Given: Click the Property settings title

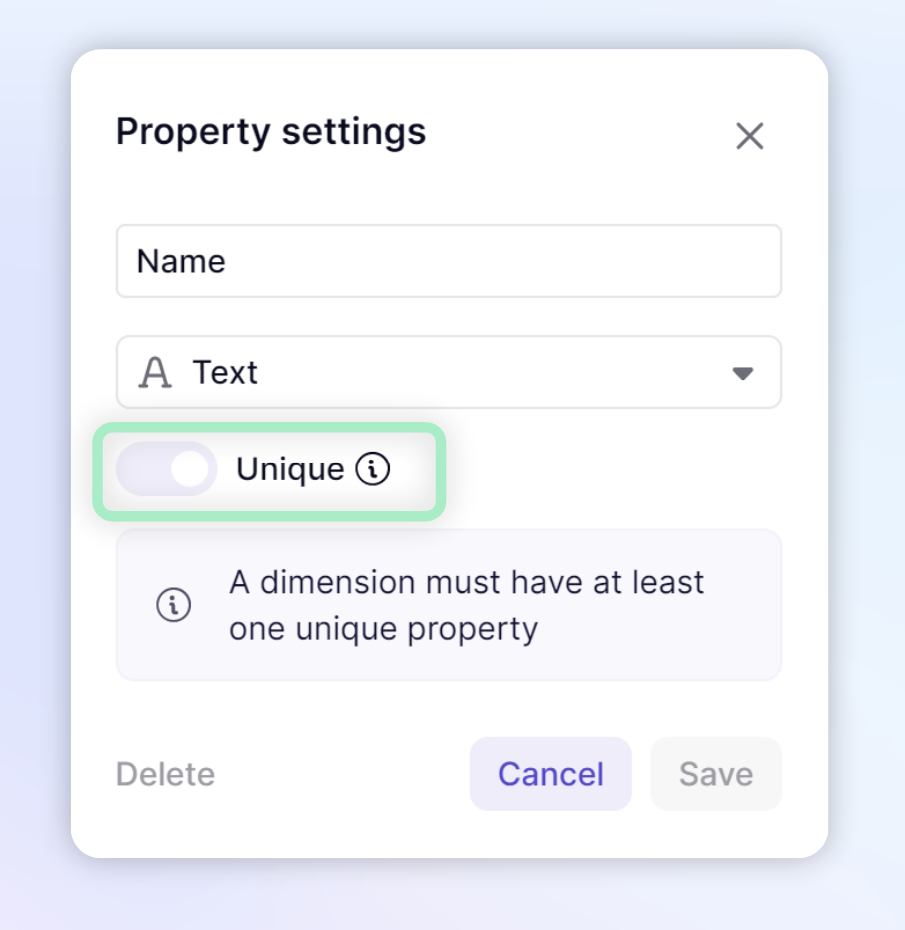Looking at the screenshot, I should 271,132.
